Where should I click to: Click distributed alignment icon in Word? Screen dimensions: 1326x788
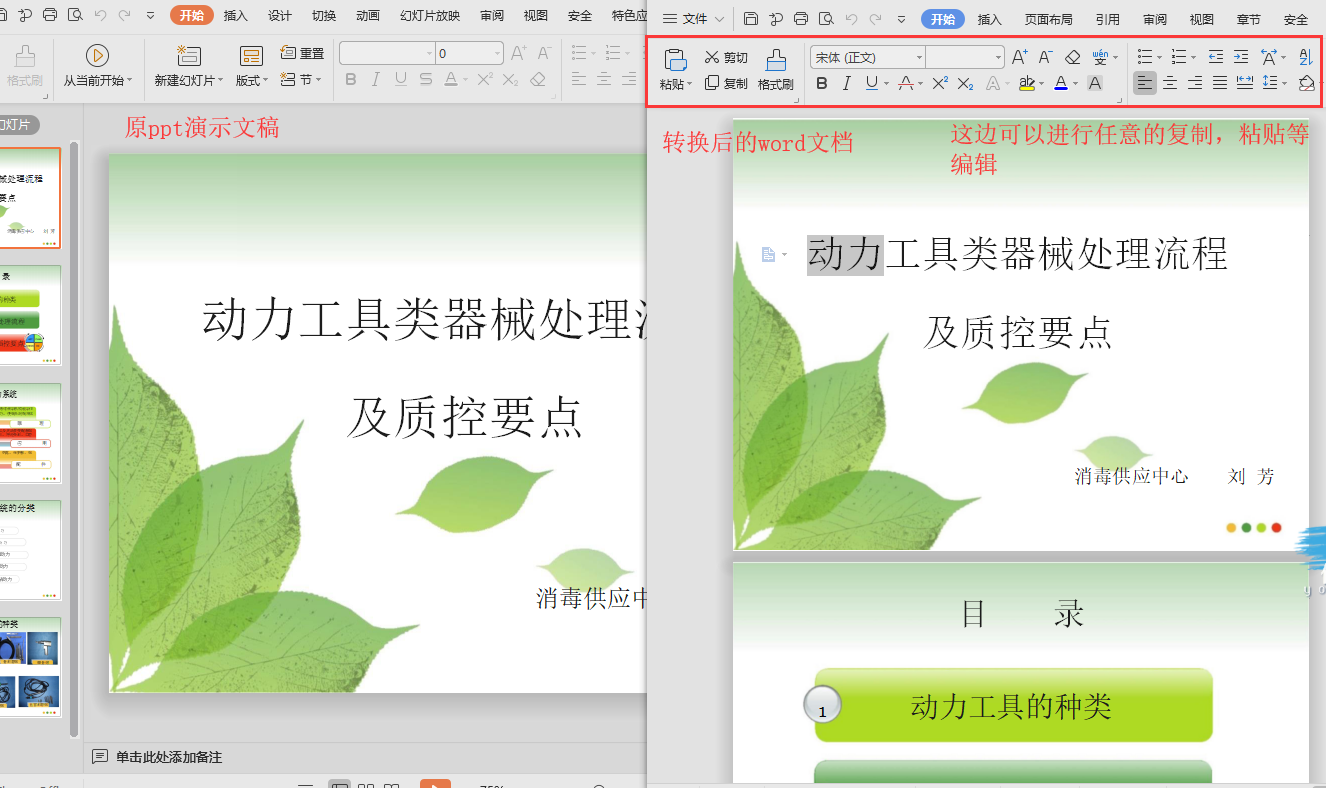coord(1244,84)
